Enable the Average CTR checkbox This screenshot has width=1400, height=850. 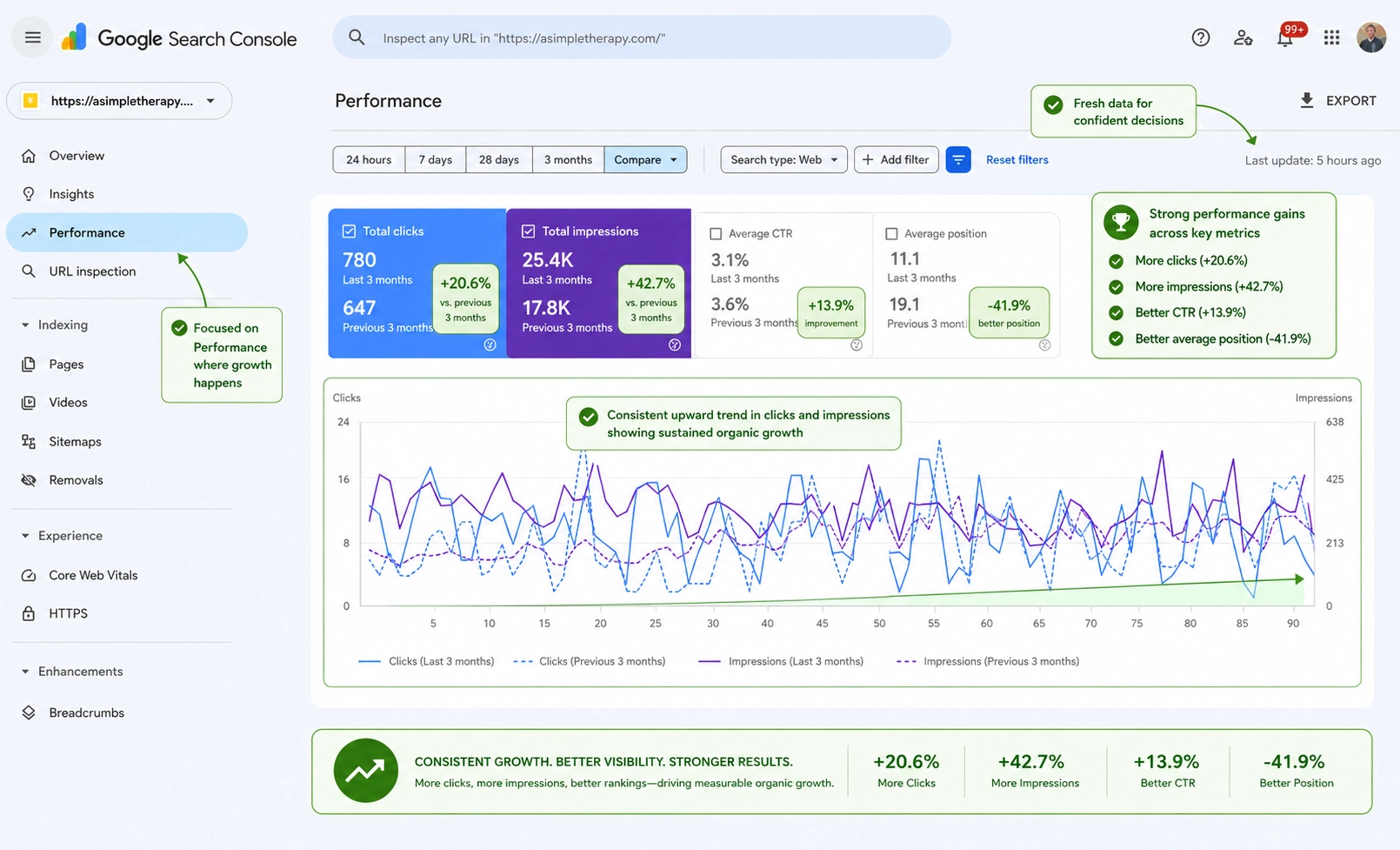coord(717,234)
